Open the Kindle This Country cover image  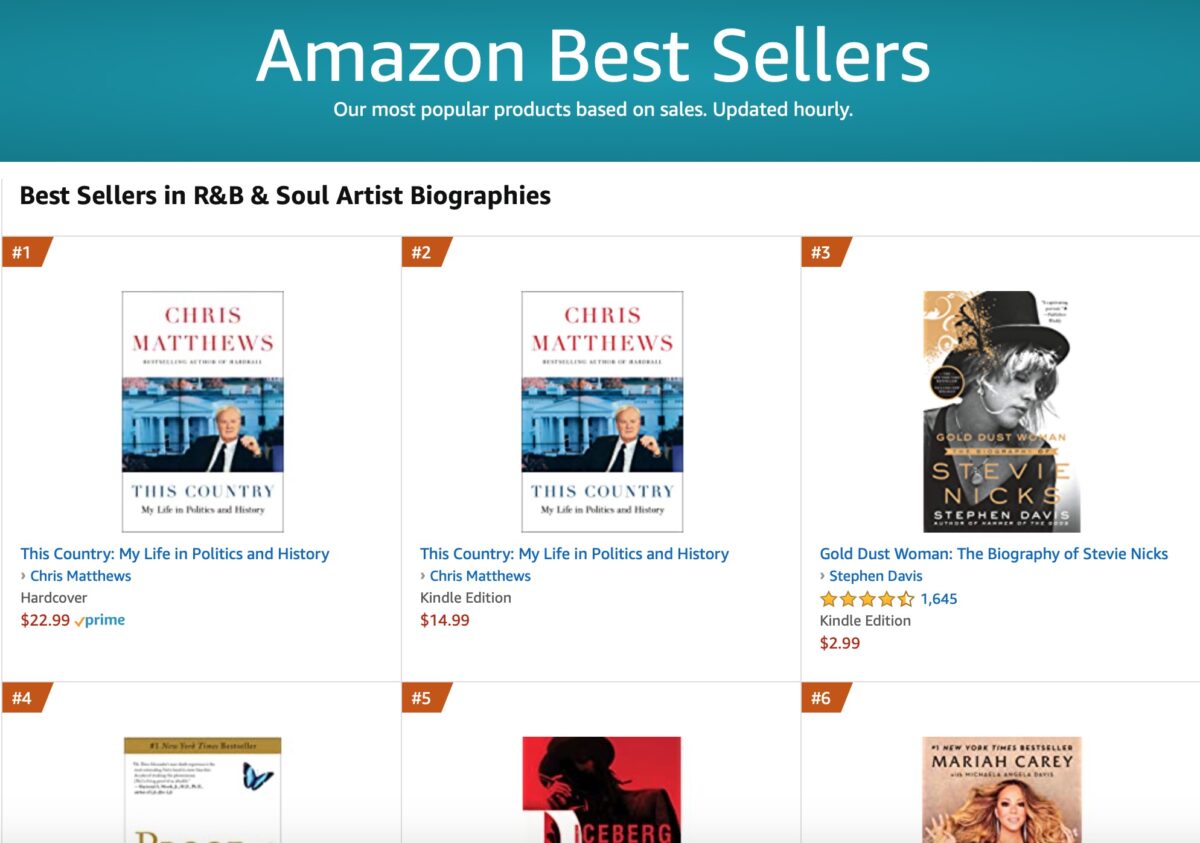click(x=602, y=411)
